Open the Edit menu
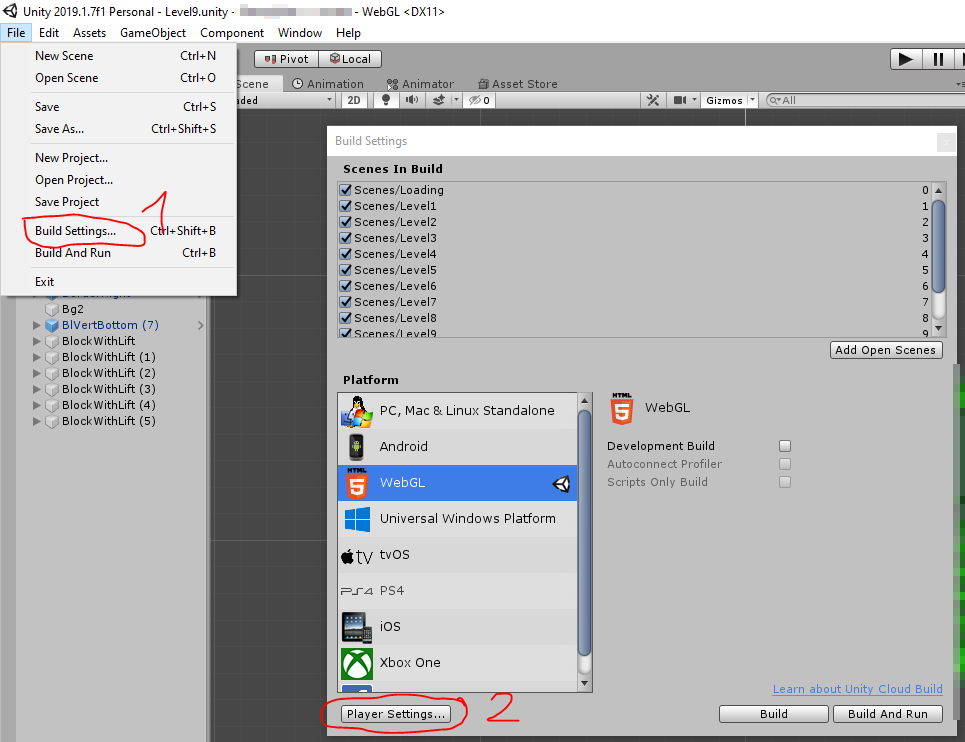 [49, 33]
